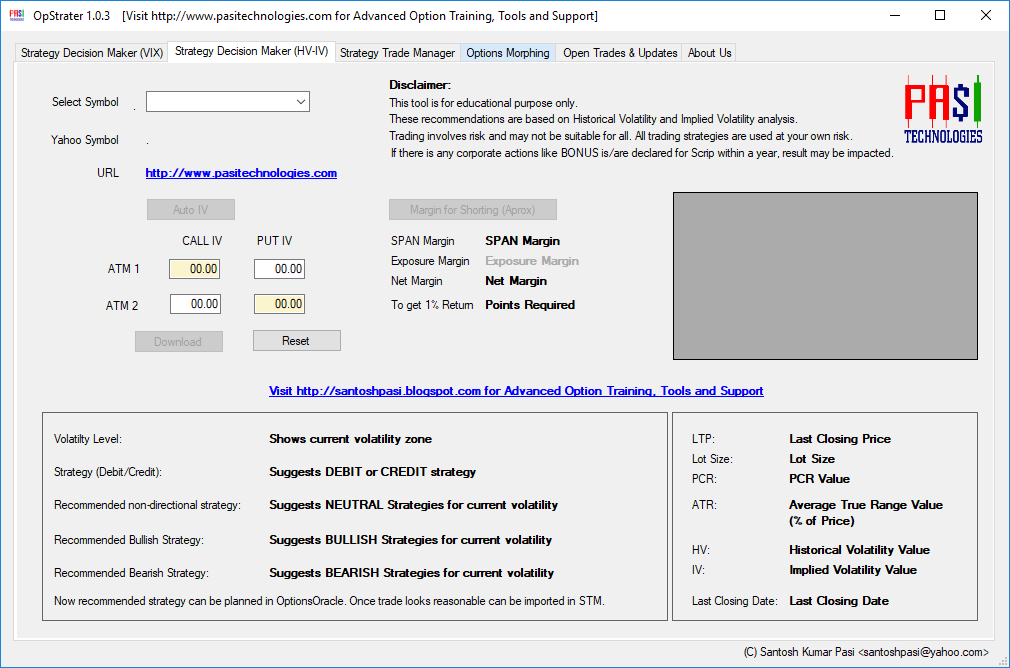
Task: Minimize the OpStrater window
Action: coord(895,15)
